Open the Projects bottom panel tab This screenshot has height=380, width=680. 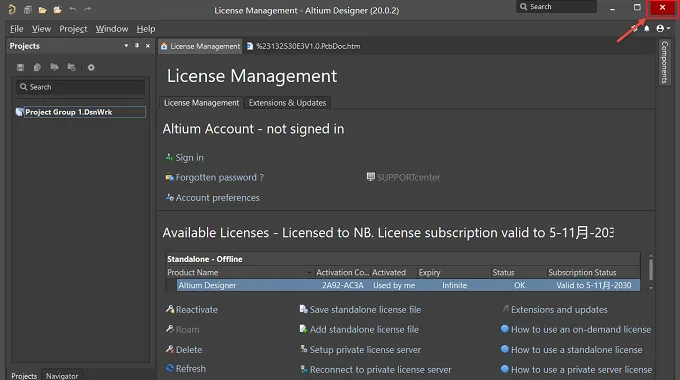tap(24, 376)
